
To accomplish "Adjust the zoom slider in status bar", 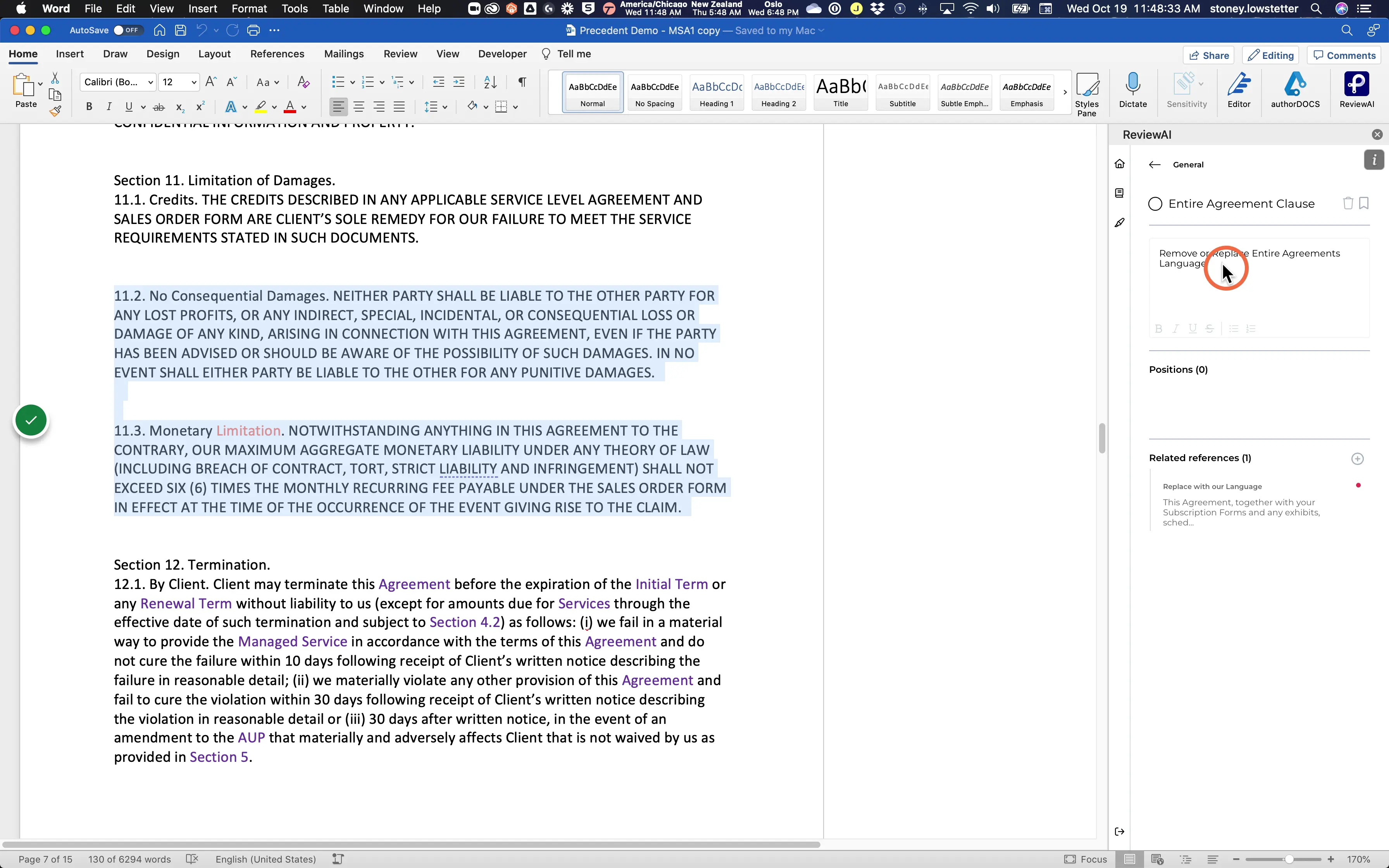I will point(1289,859).
